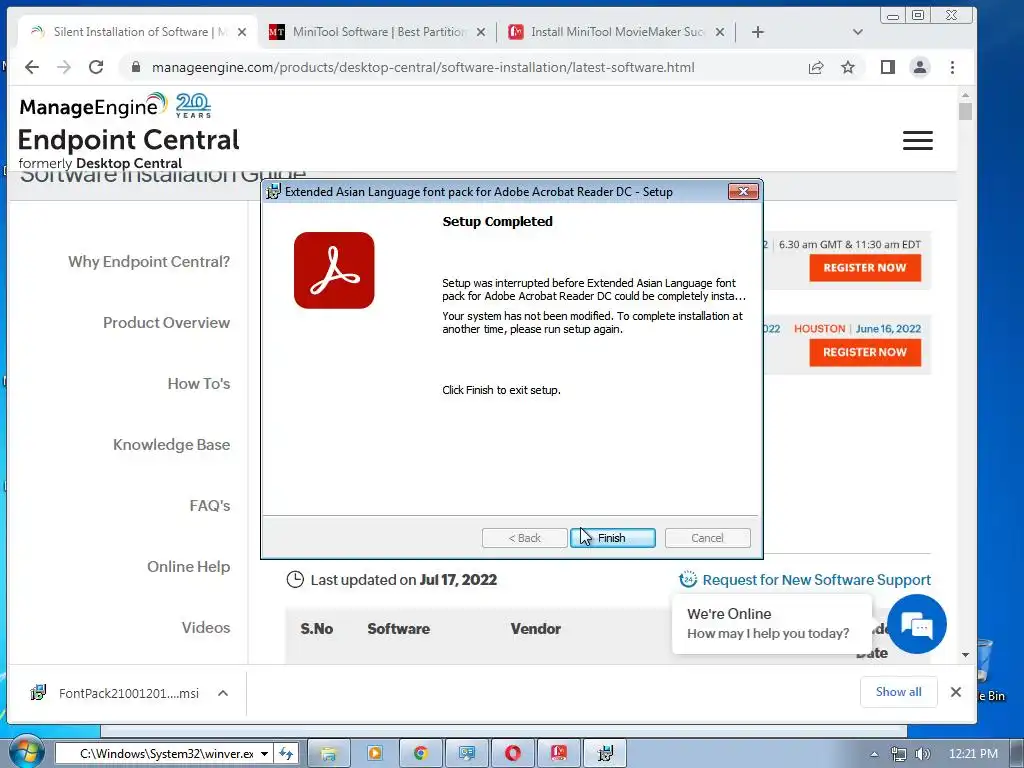Click the Adobe Acrobat logo in dialog

(x=334, y=270)
